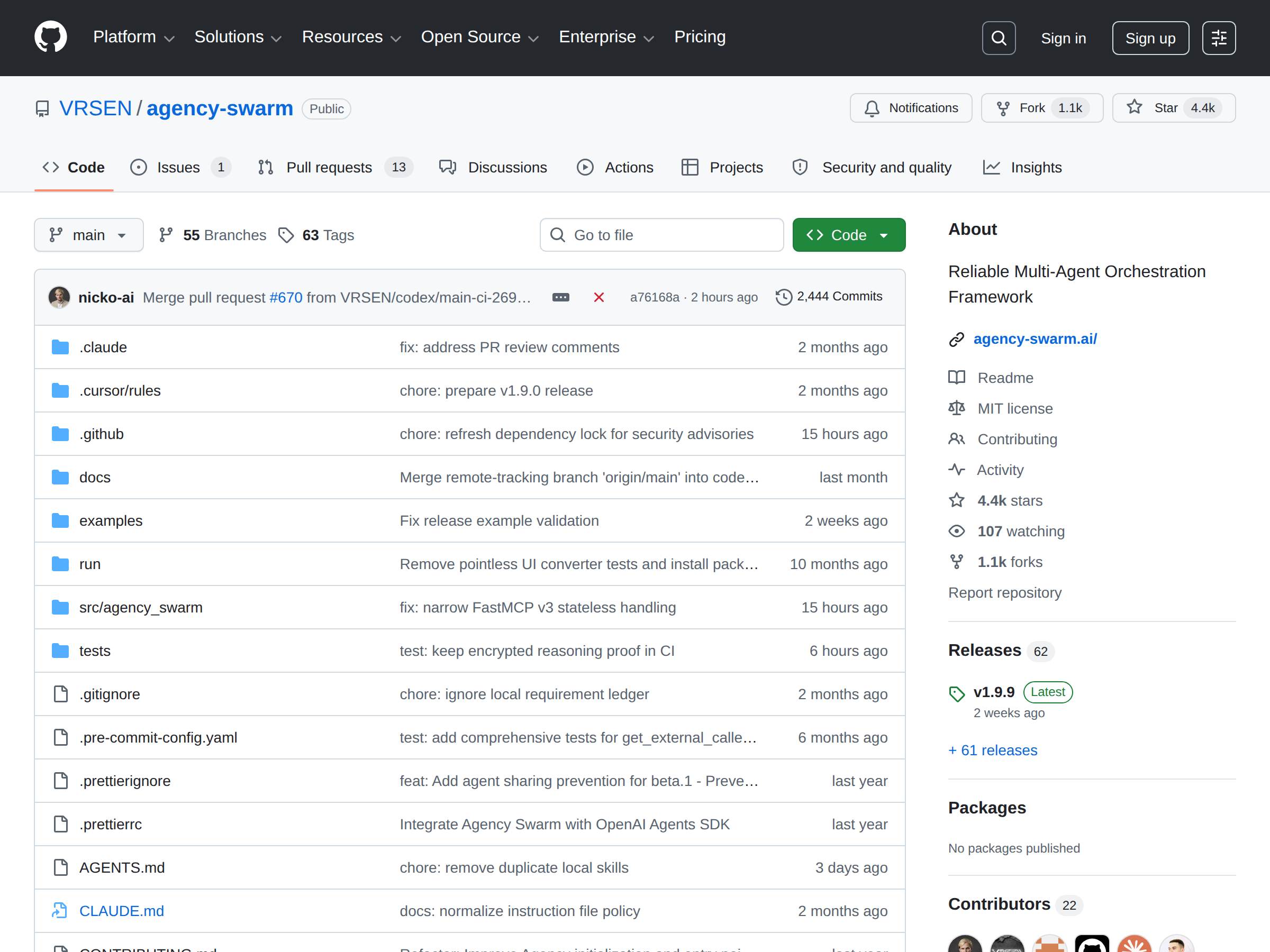Expand the Solutions menu
This screenshot has height=952, width=1270.
point(238,38)
